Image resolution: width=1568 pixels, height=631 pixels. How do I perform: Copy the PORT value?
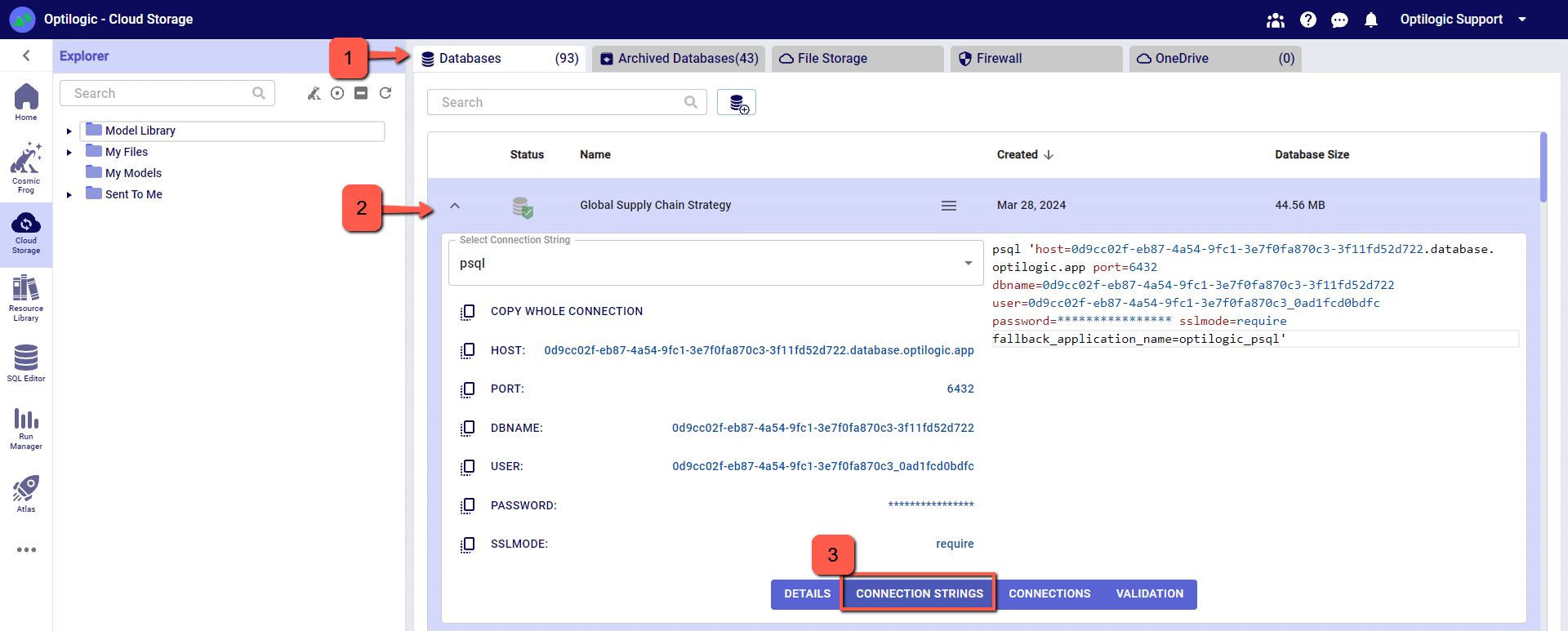[x=467, y=389]
